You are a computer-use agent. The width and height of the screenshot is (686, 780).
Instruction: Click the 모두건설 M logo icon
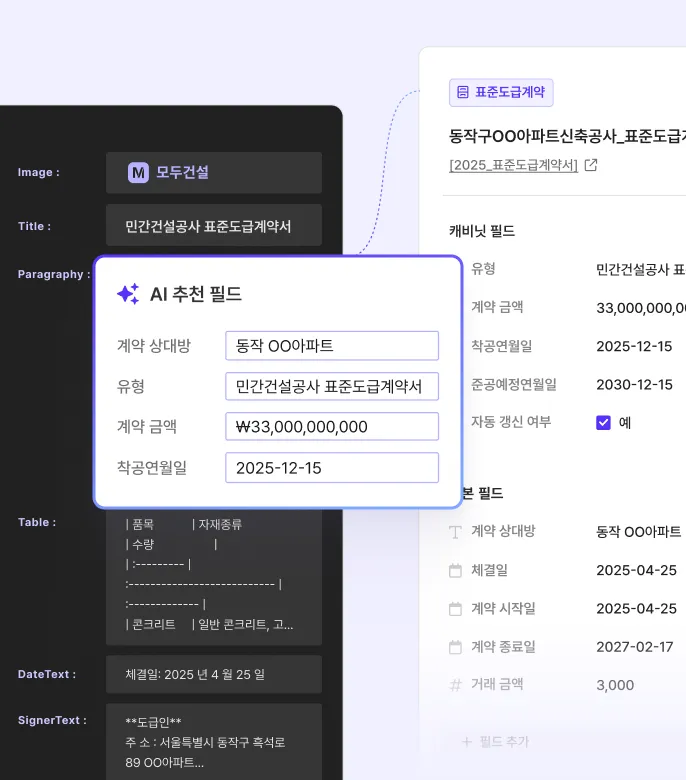click(x=138, y=173)
